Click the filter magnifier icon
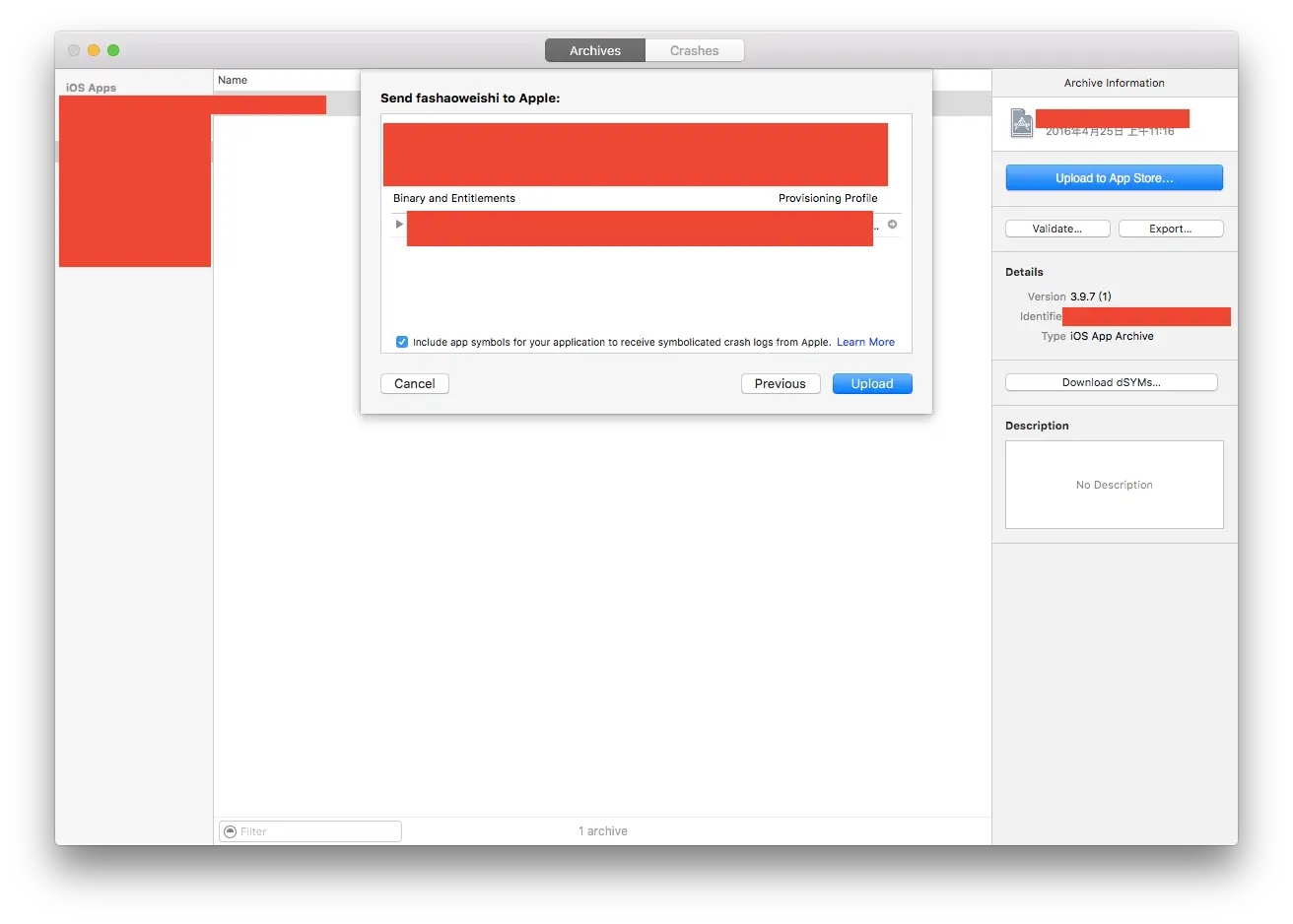 tap(230, 831)
